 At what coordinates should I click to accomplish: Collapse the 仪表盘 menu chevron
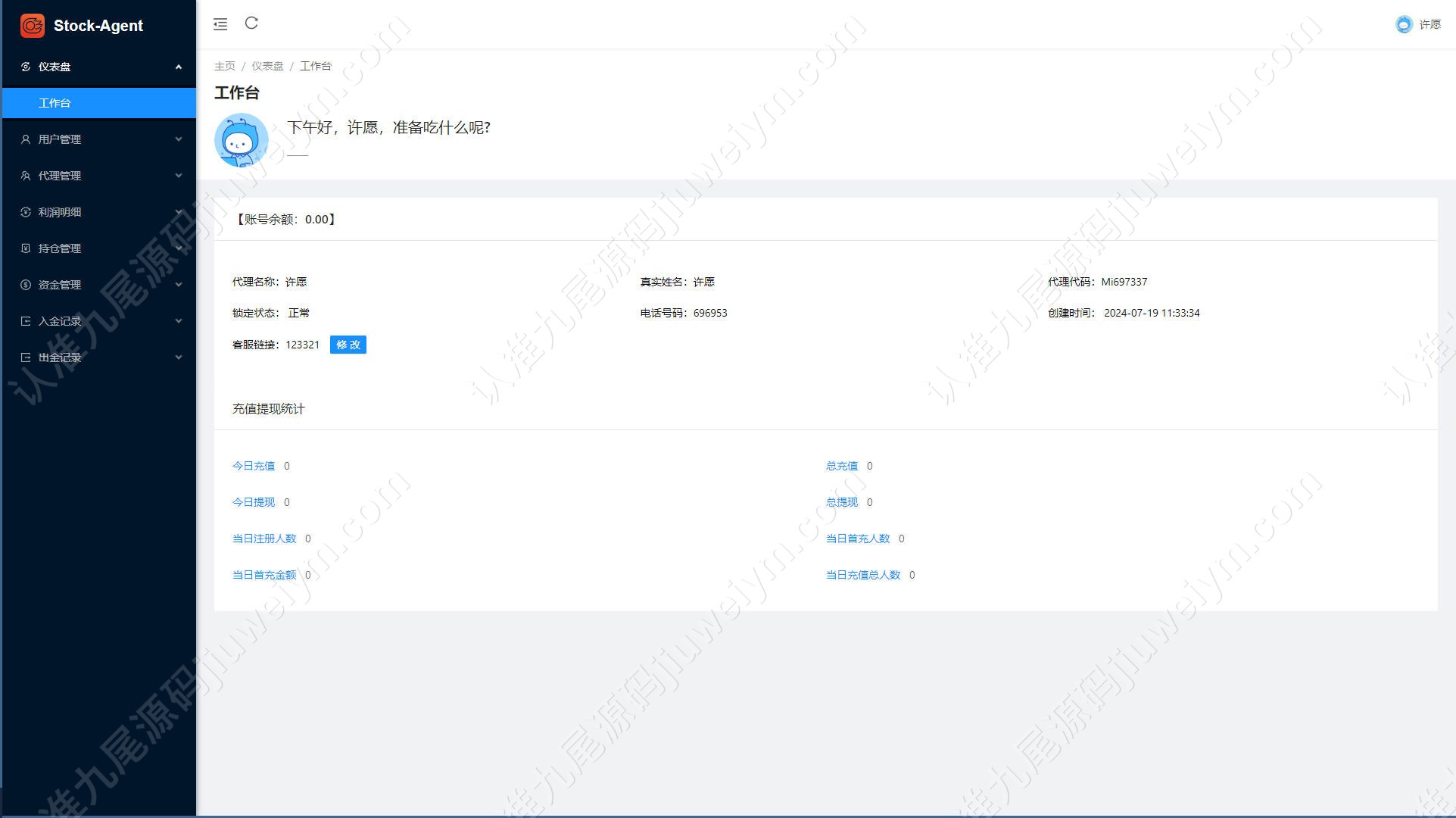pos(179,67)
